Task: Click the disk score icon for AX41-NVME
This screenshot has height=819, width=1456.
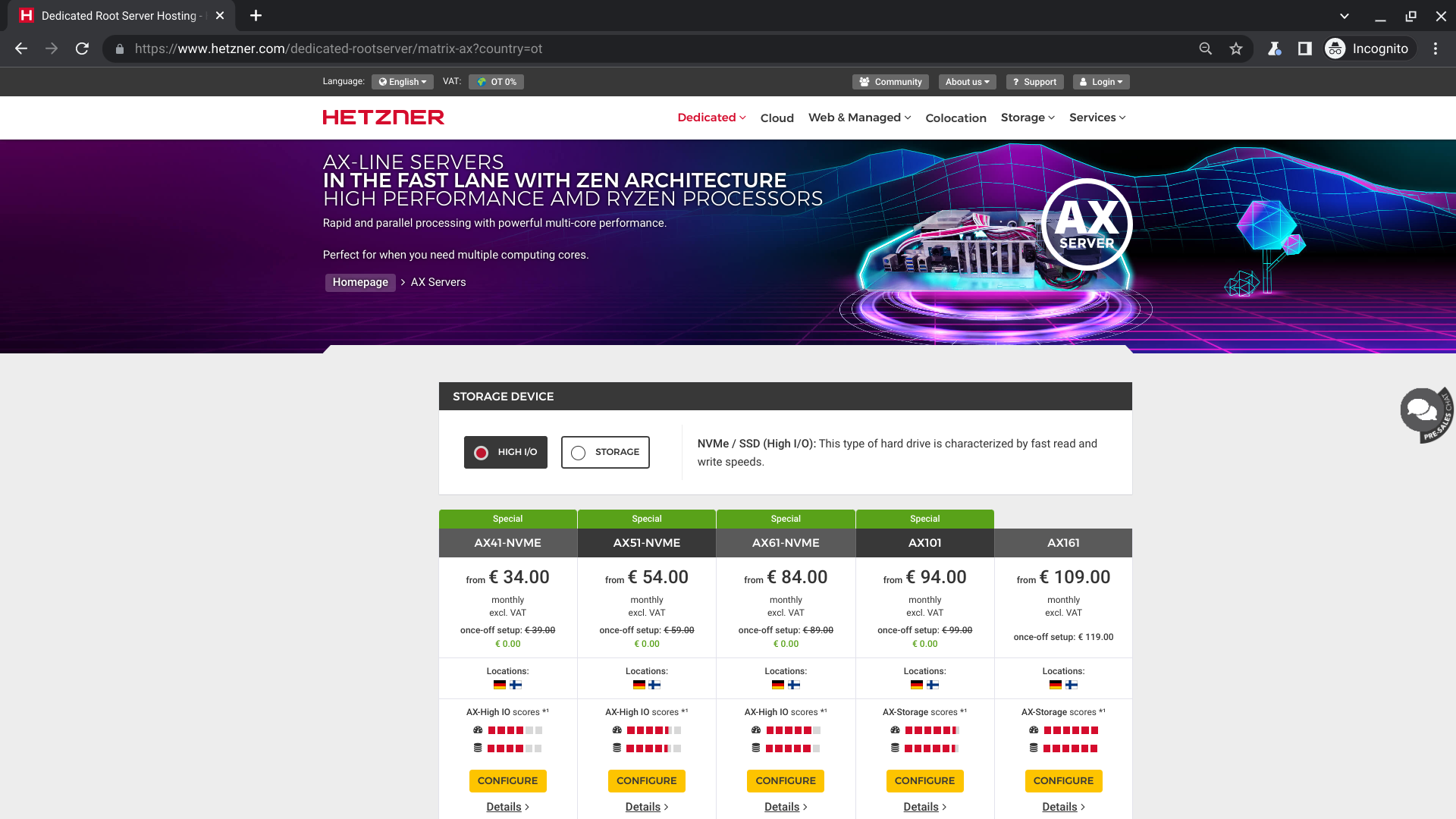Action: click(478, 748)
